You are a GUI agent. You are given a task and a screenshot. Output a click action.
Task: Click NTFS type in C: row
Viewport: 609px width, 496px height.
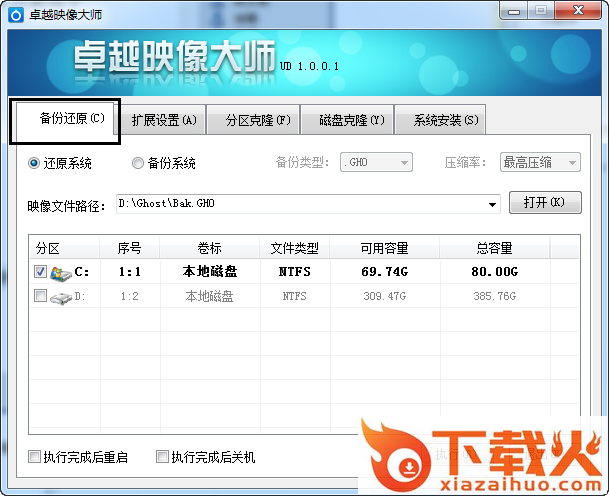[x=294, y=271]
